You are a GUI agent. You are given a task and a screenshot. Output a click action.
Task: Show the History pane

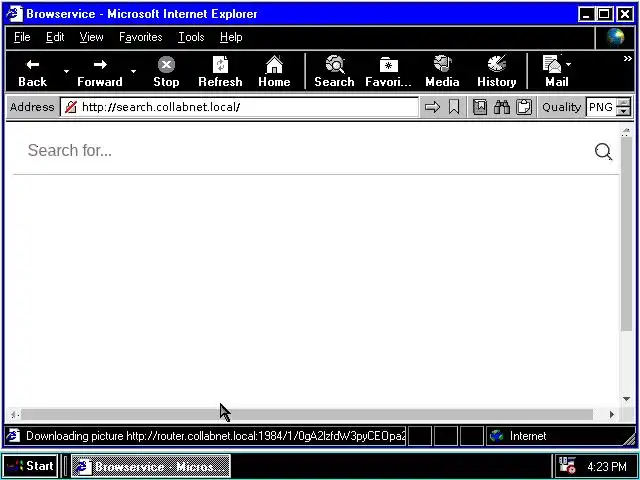coord(496,72)
